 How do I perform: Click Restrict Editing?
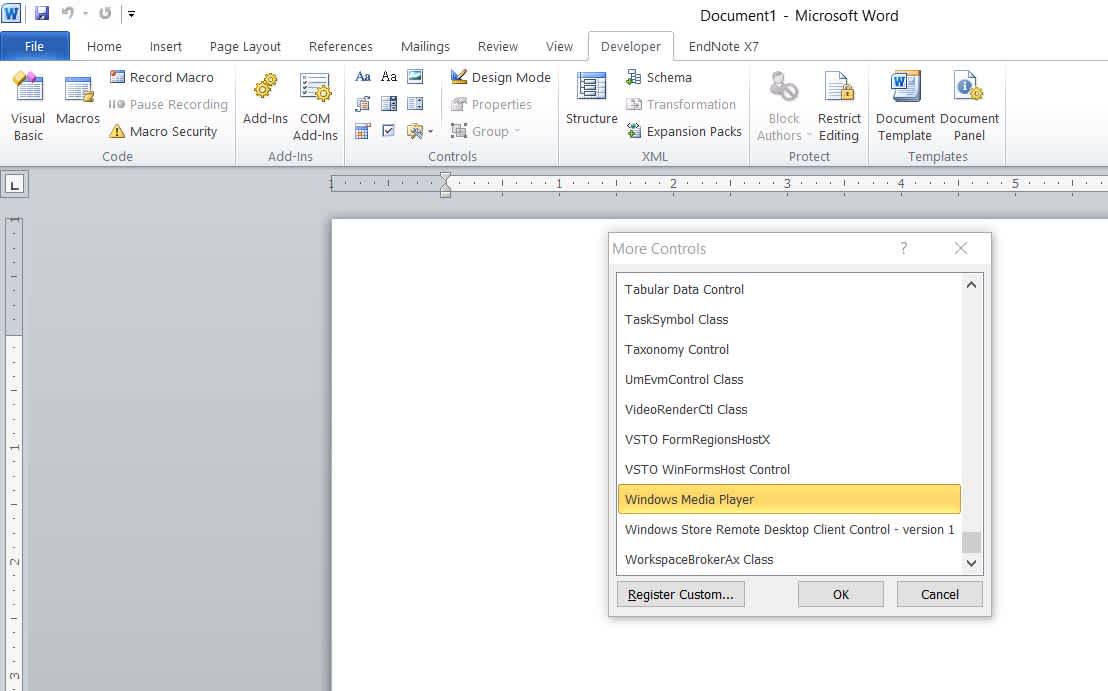point(839,106)
